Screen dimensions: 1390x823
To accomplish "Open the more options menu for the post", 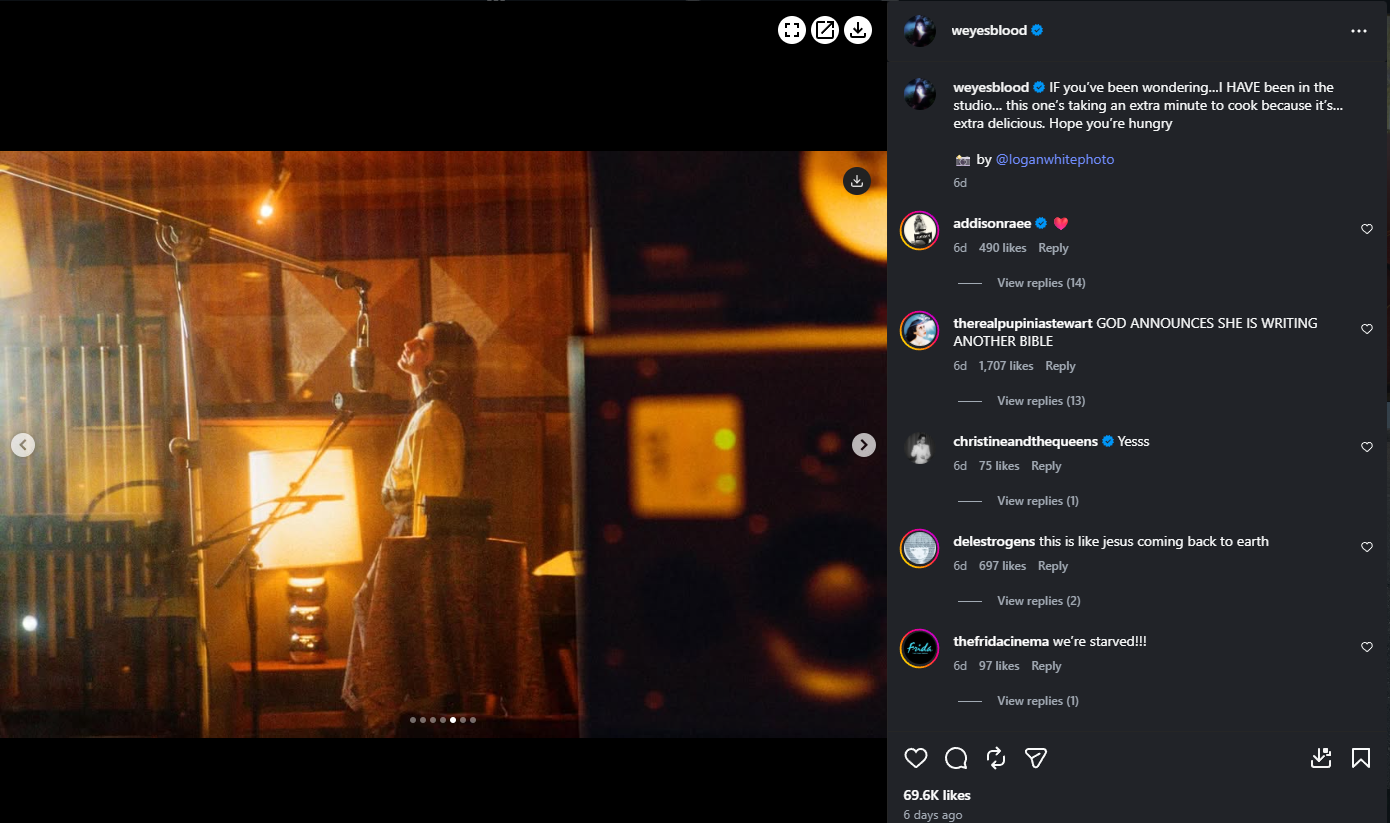I will pos(1359,31).
